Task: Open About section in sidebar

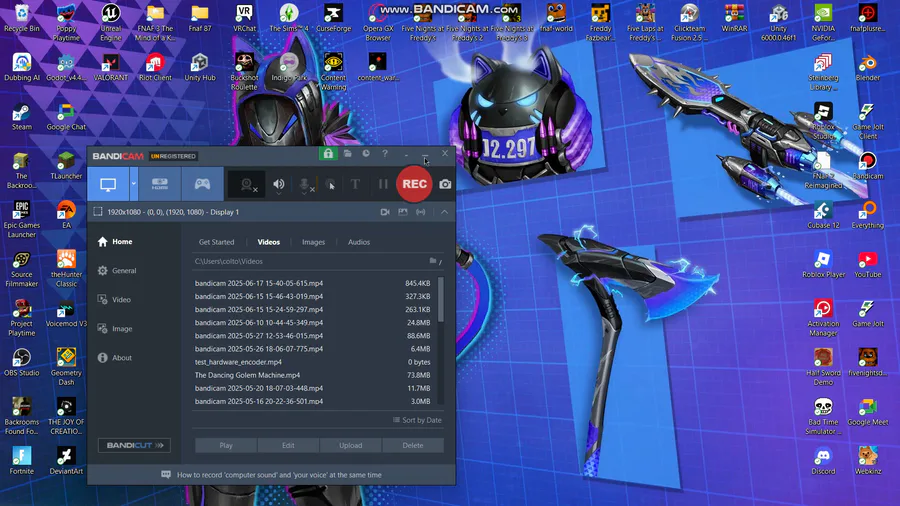Action: (x=115, y=357)
